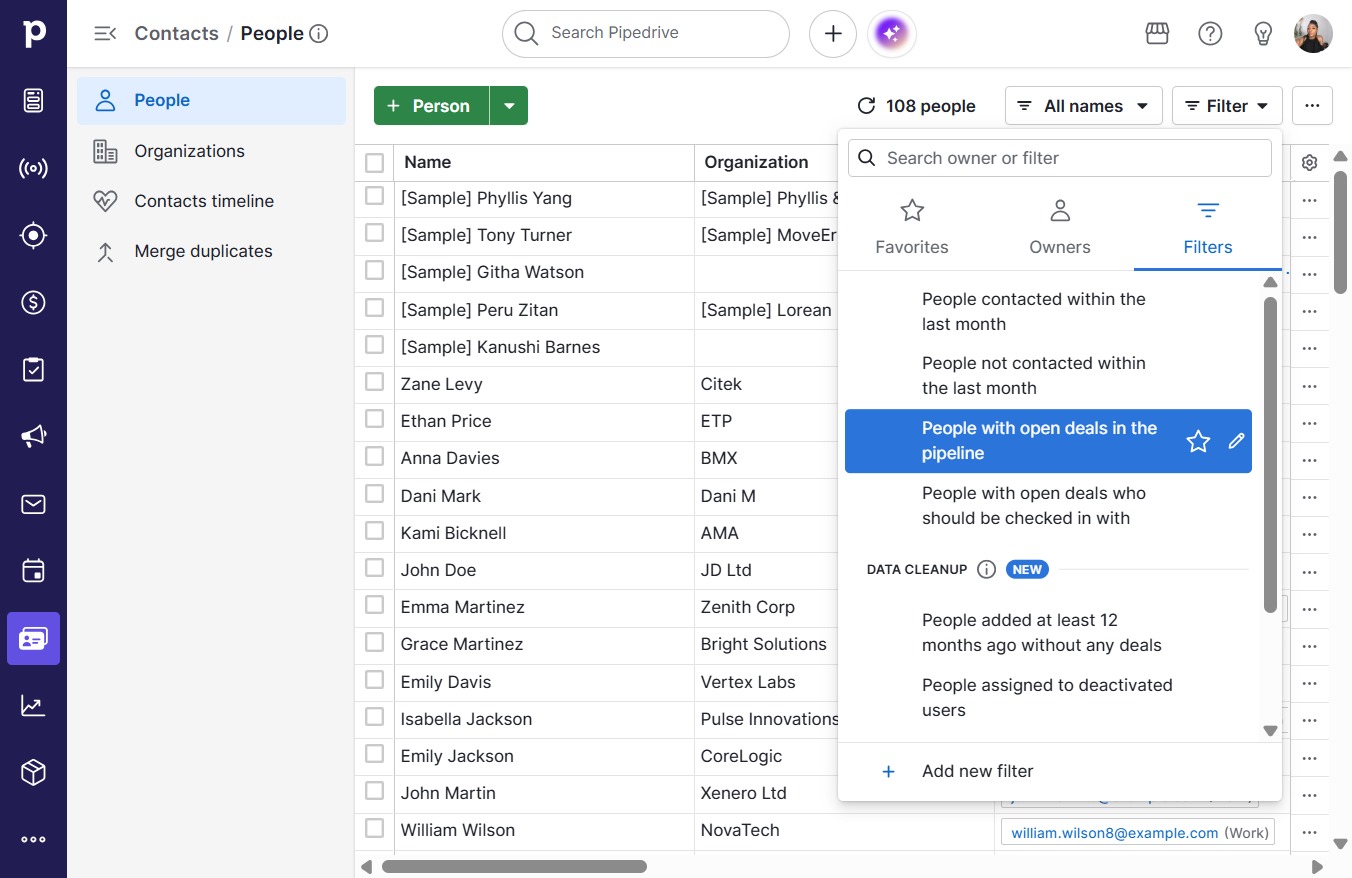Tick the John Doe checkbox
This screenshot has height=878, width=1352.
point(374,568)
